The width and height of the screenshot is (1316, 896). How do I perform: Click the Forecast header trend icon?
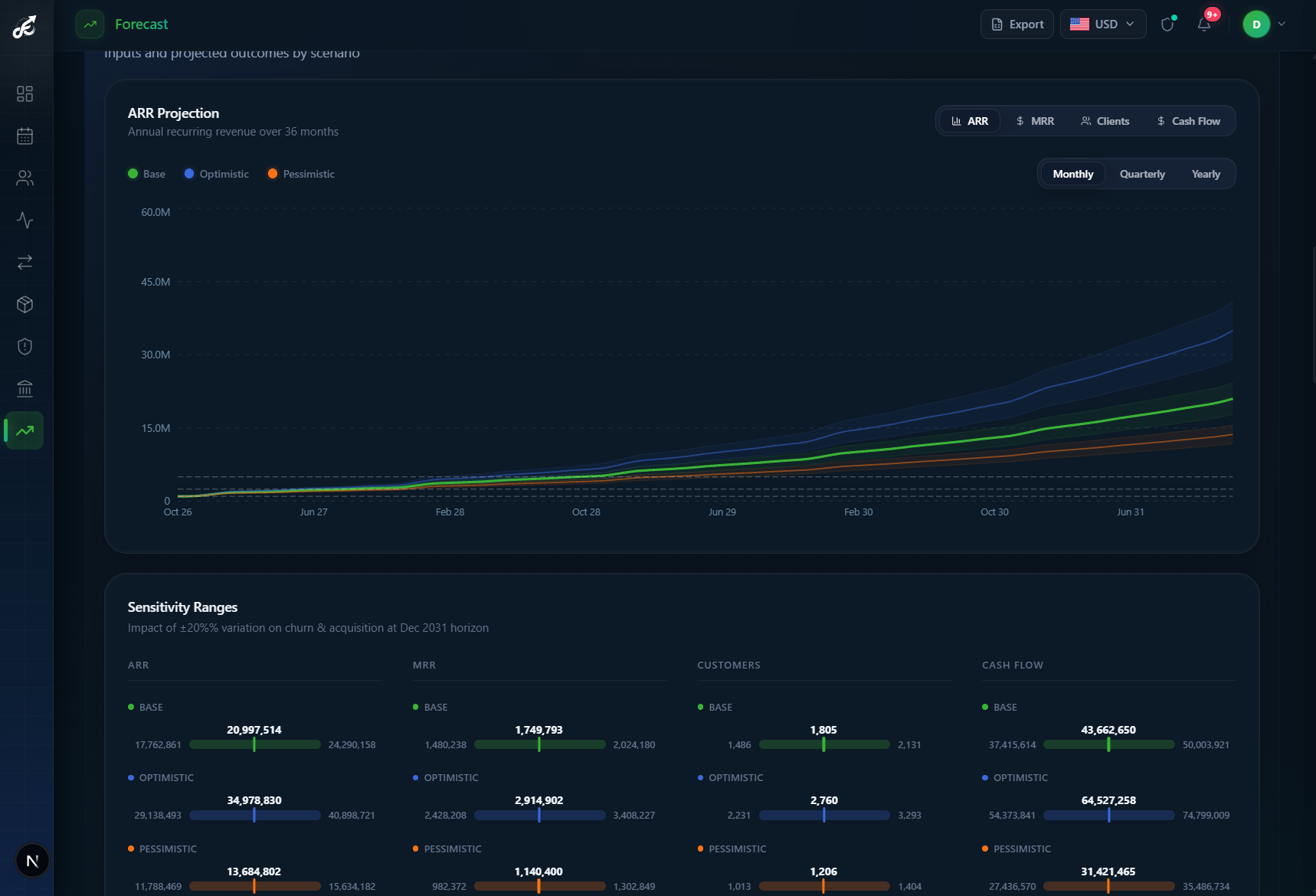90,25
